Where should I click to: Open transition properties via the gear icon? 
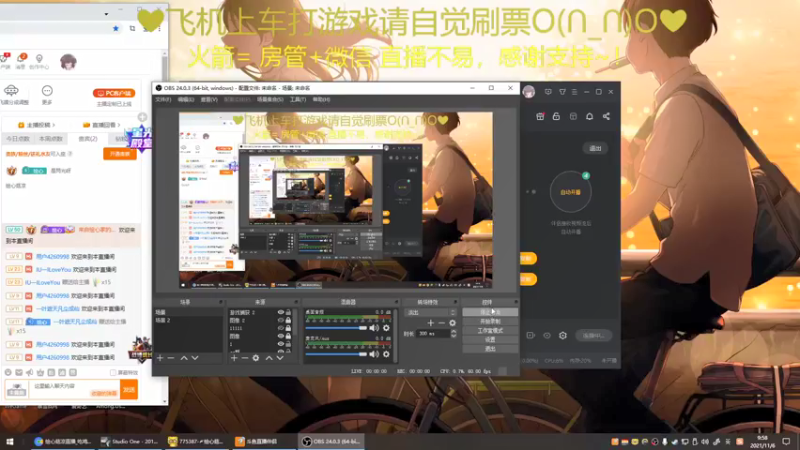[453, 323]
